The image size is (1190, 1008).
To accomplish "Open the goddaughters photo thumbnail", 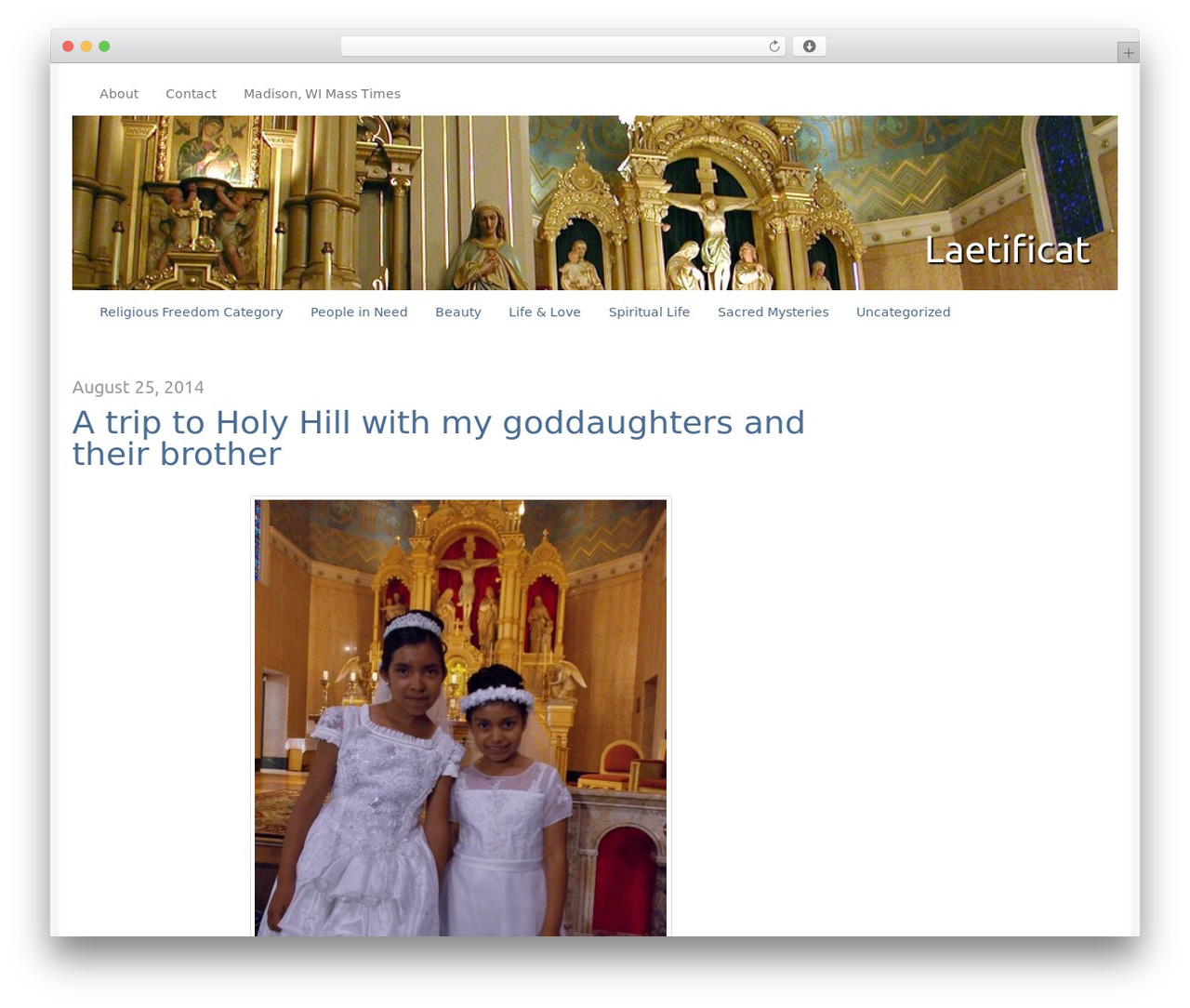I will [460, 718].
